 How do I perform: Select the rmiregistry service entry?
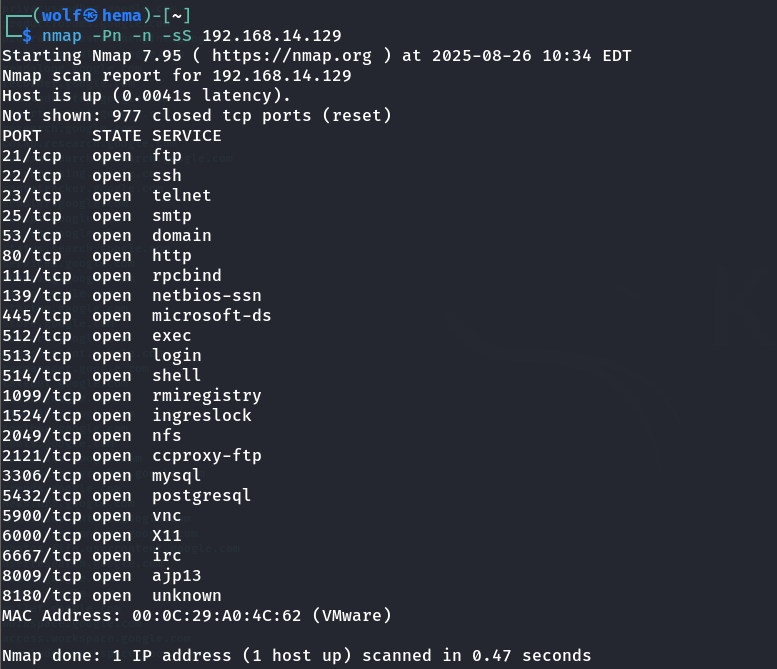pyautogui.click(x=206, y=396)
